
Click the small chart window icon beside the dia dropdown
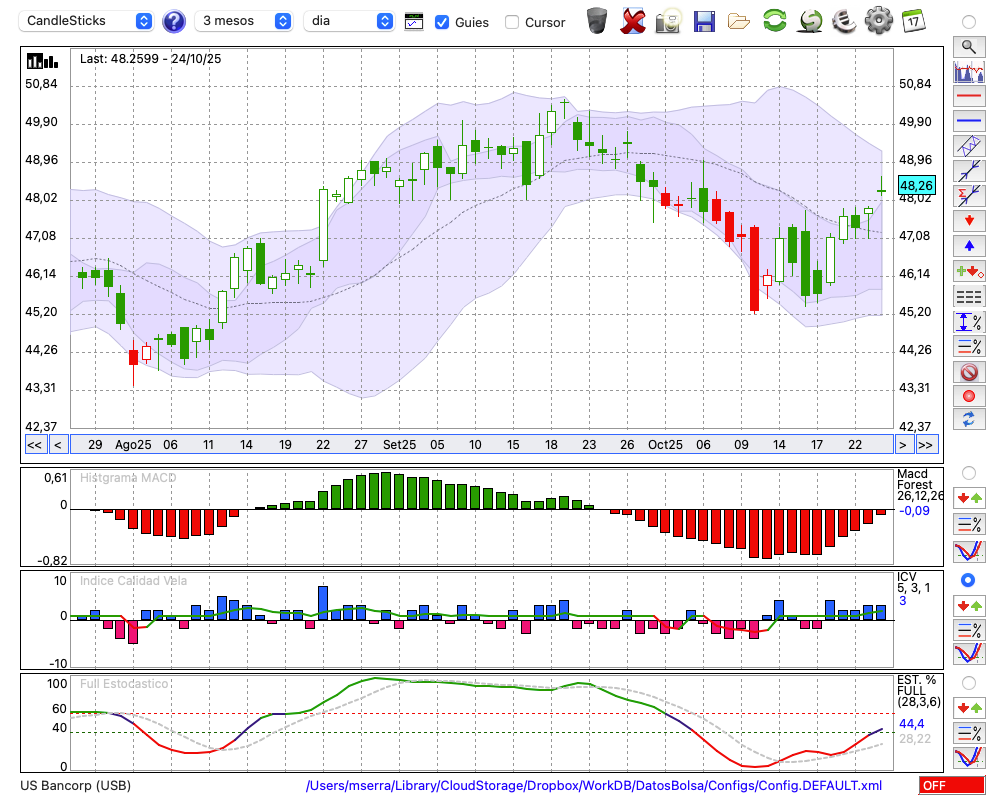[414, 22]
